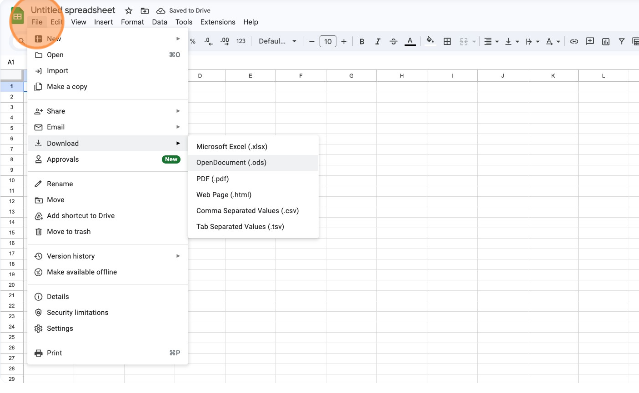Screen dimensions: 639x393
Task: Select Move to trash
Action: tap(108, 231)
